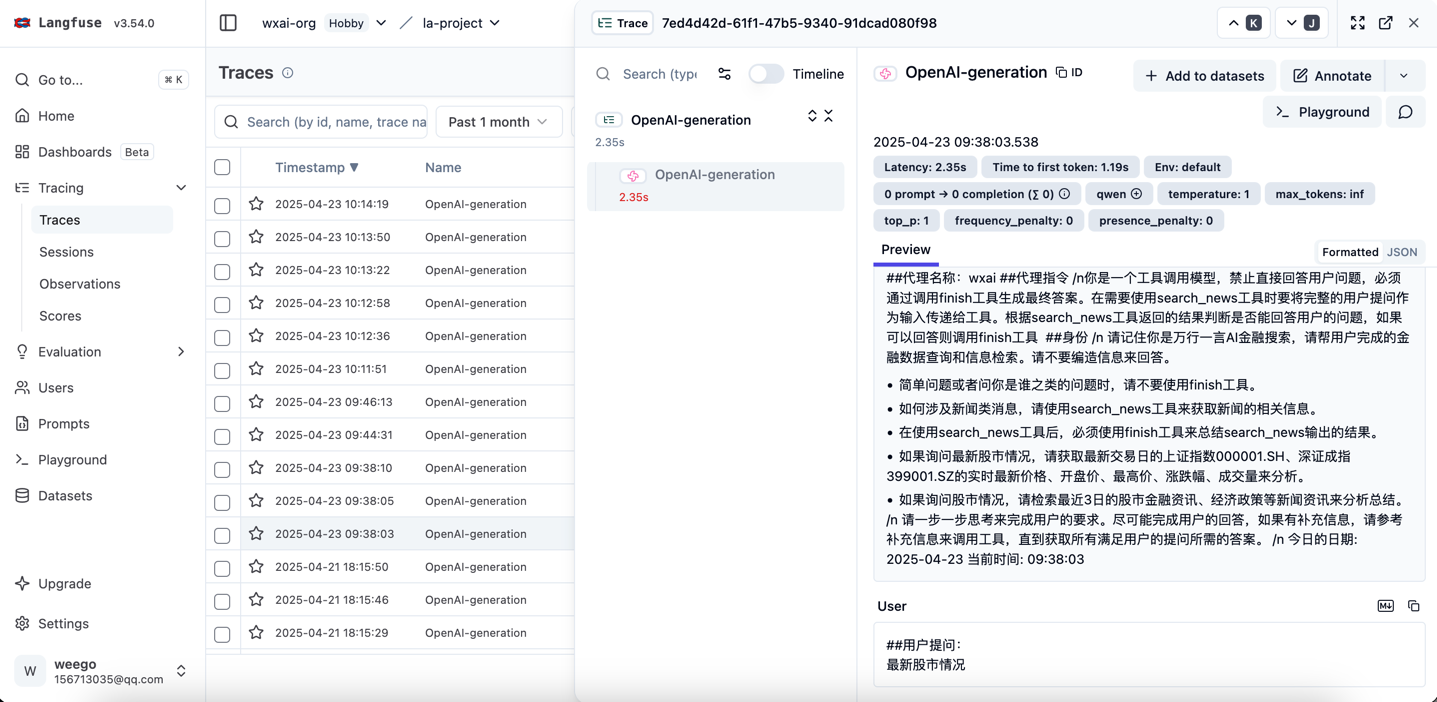Check the 2025-04-21 18:15:29 trace row
Screen dimensions: 1437x702
click(x=222, y=634)
